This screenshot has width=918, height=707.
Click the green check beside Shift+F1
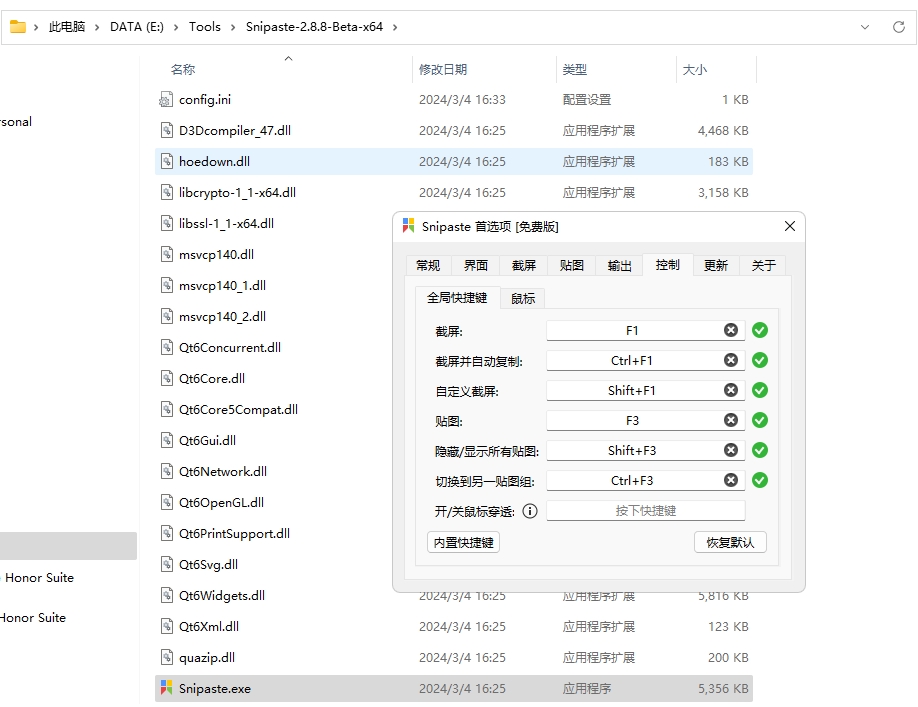(x=760, y=390)
